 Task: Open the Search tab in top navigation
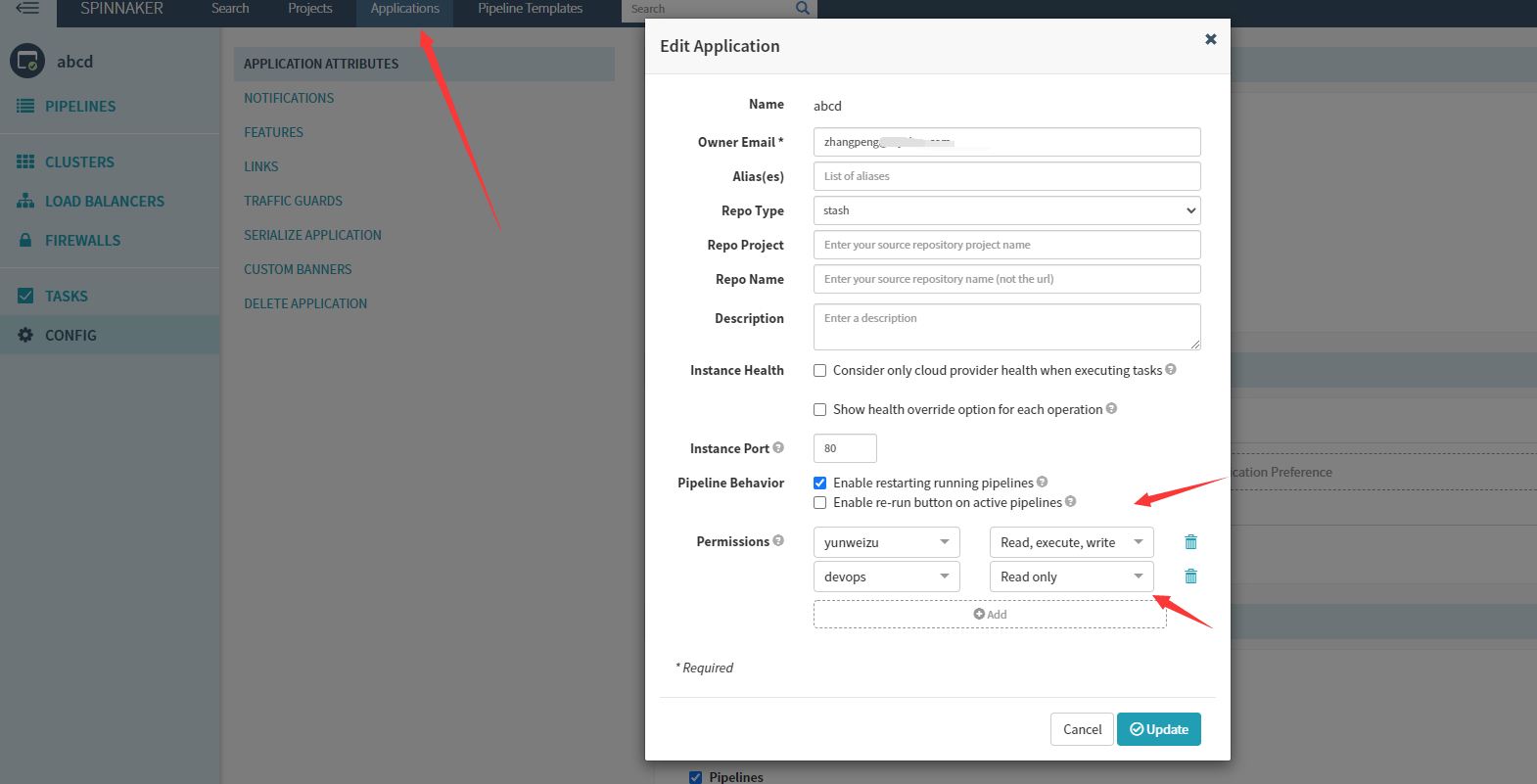tap(230, 9)
